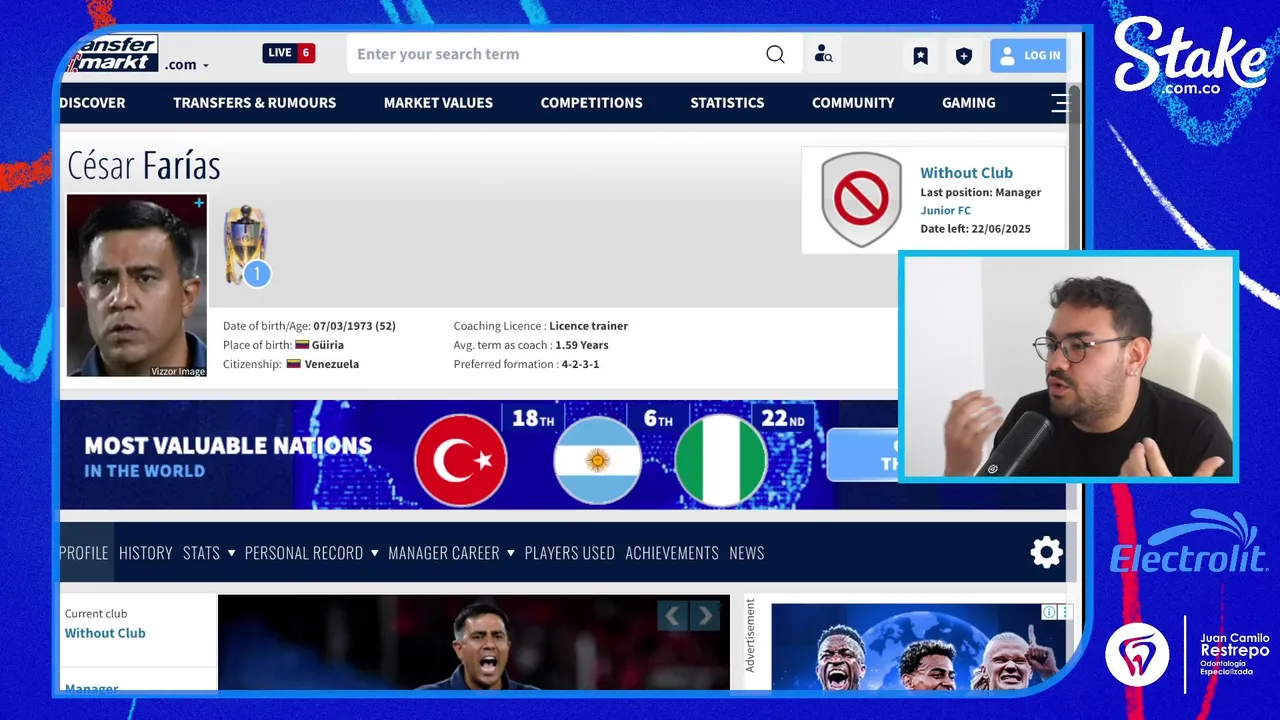The image size is (1280, 720).
Task: Open MARKET VALUES menu
Action: click(438, 102)
